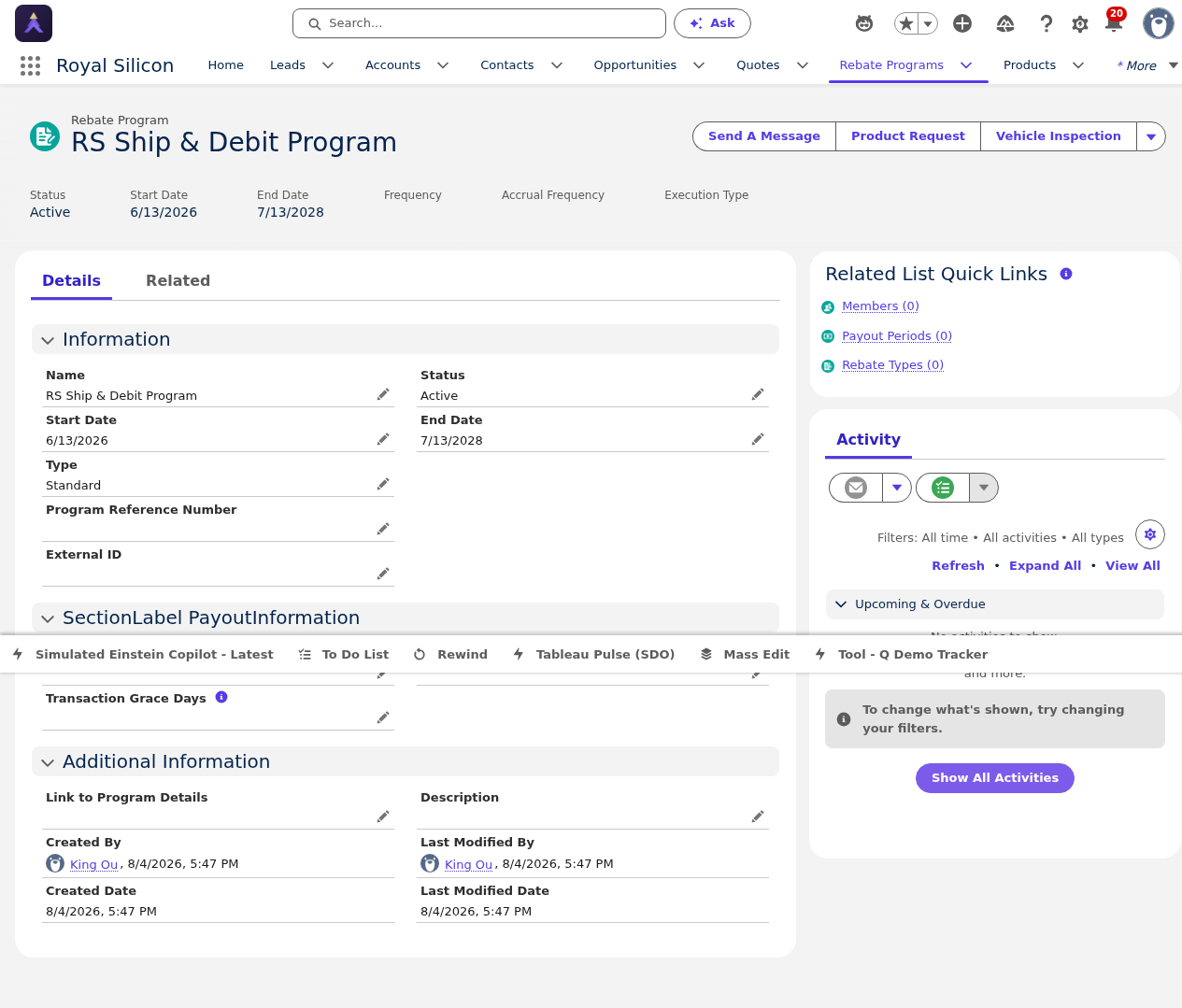Screen dimensions: 1182x1008
Task: Open the Quotes tab
Action: pyautogui.click(x=758, y=65)
